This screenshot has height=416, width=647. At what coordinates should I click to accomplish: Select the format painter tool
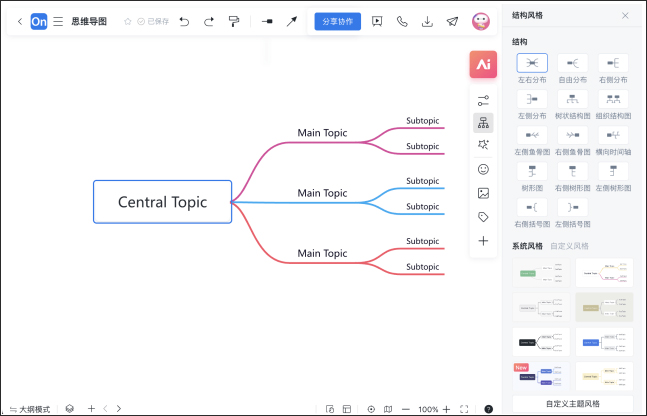tap(234, 21)
